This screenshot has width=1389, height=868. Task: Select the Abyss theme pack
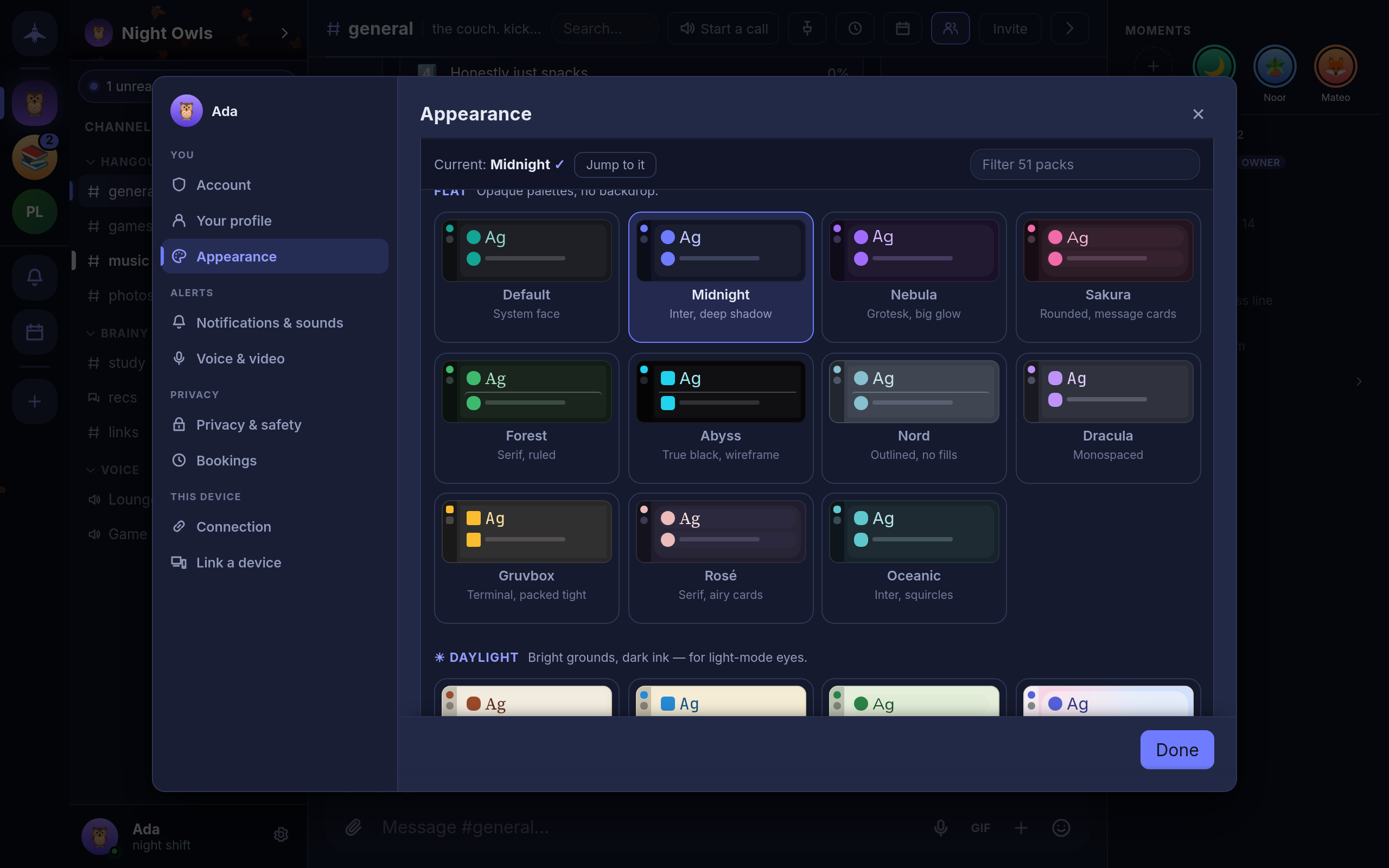coord(721,417)
